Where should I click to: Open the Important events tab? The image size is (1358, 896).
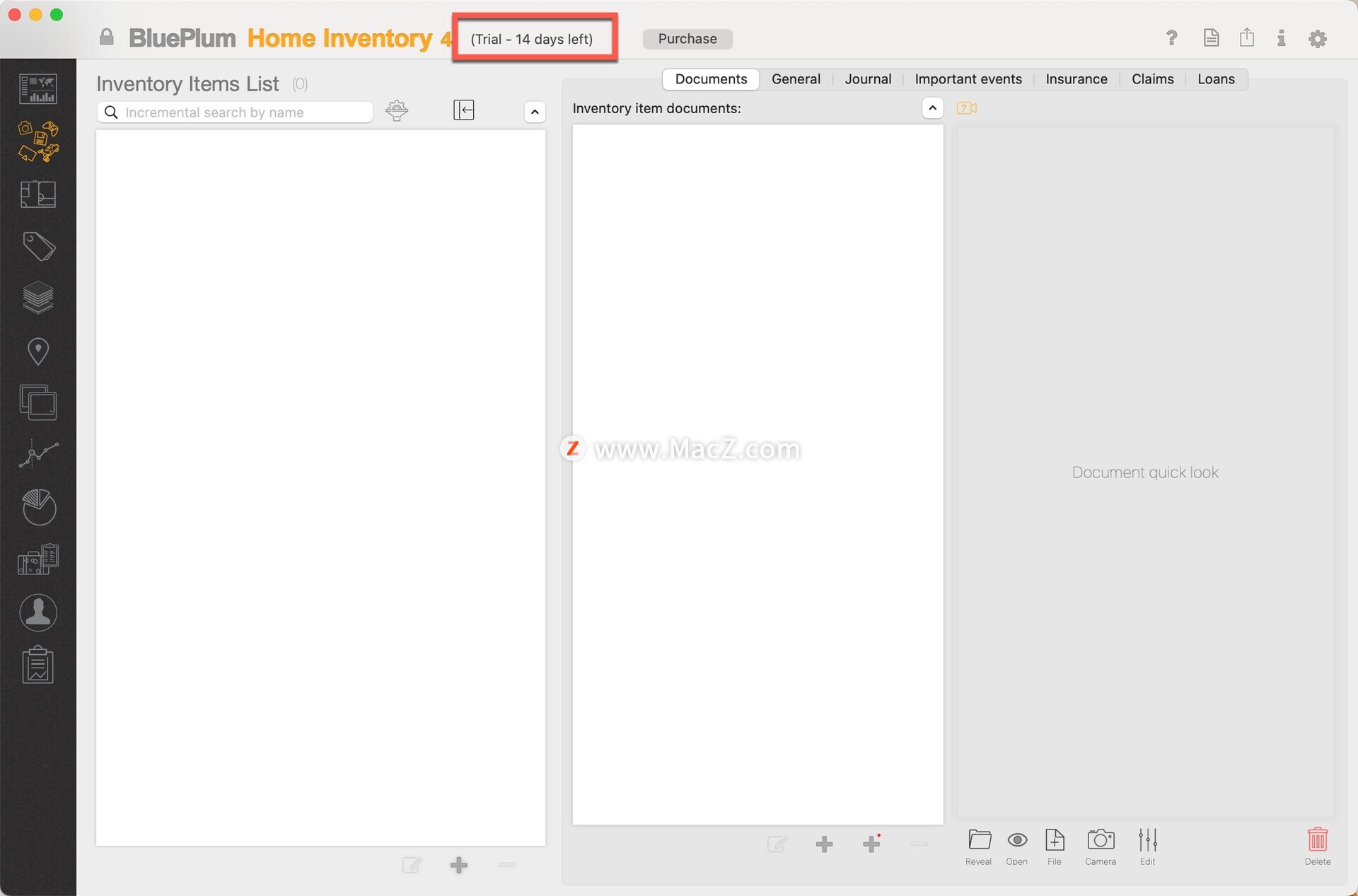968,79
